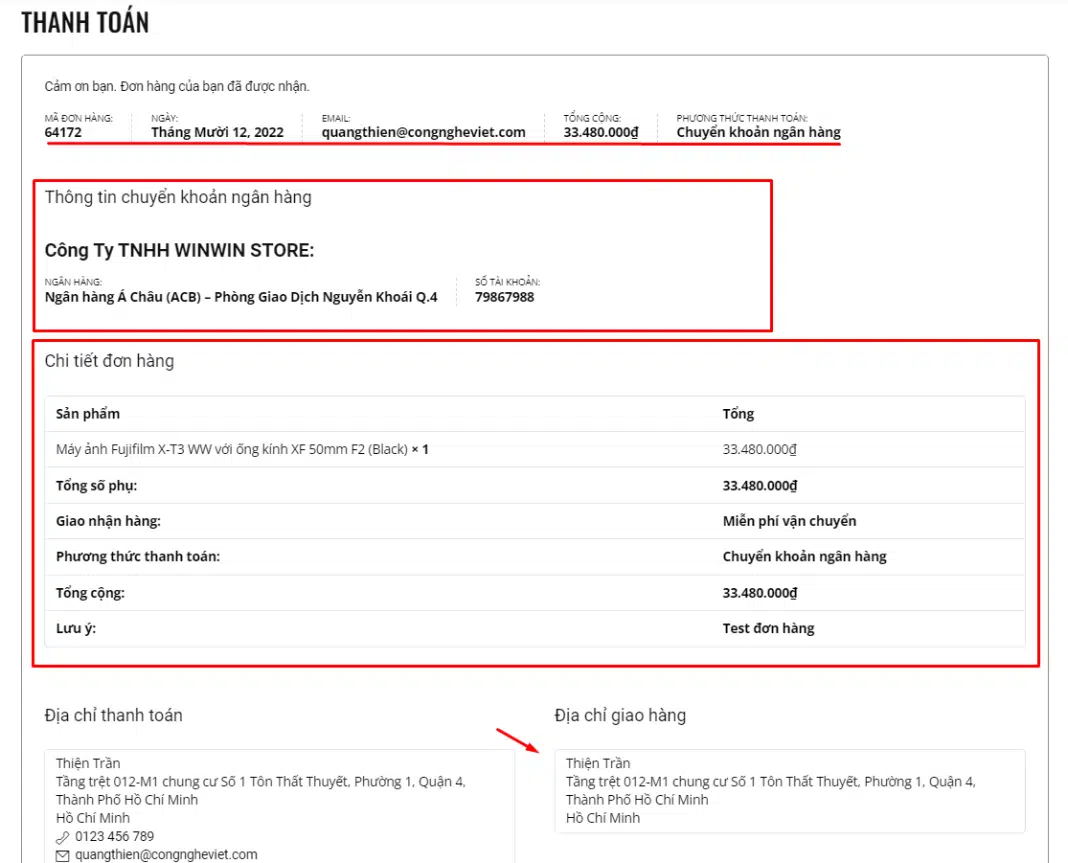This screenshot has height=863, width=1068.
Task: Click the Tổng số phụ label
Action: coord(97,486)
